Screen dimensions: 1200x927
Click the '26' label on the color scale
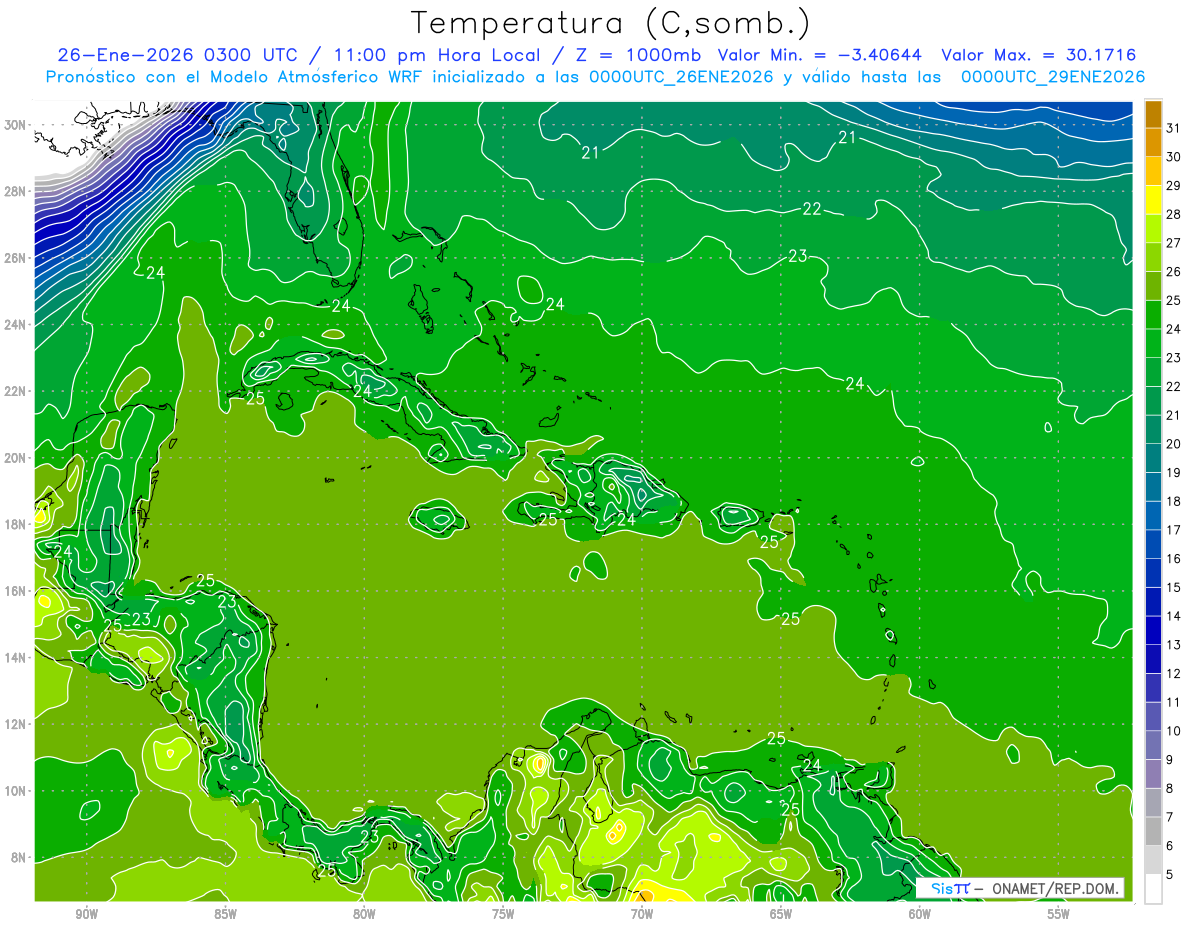tap(1174, 272)
